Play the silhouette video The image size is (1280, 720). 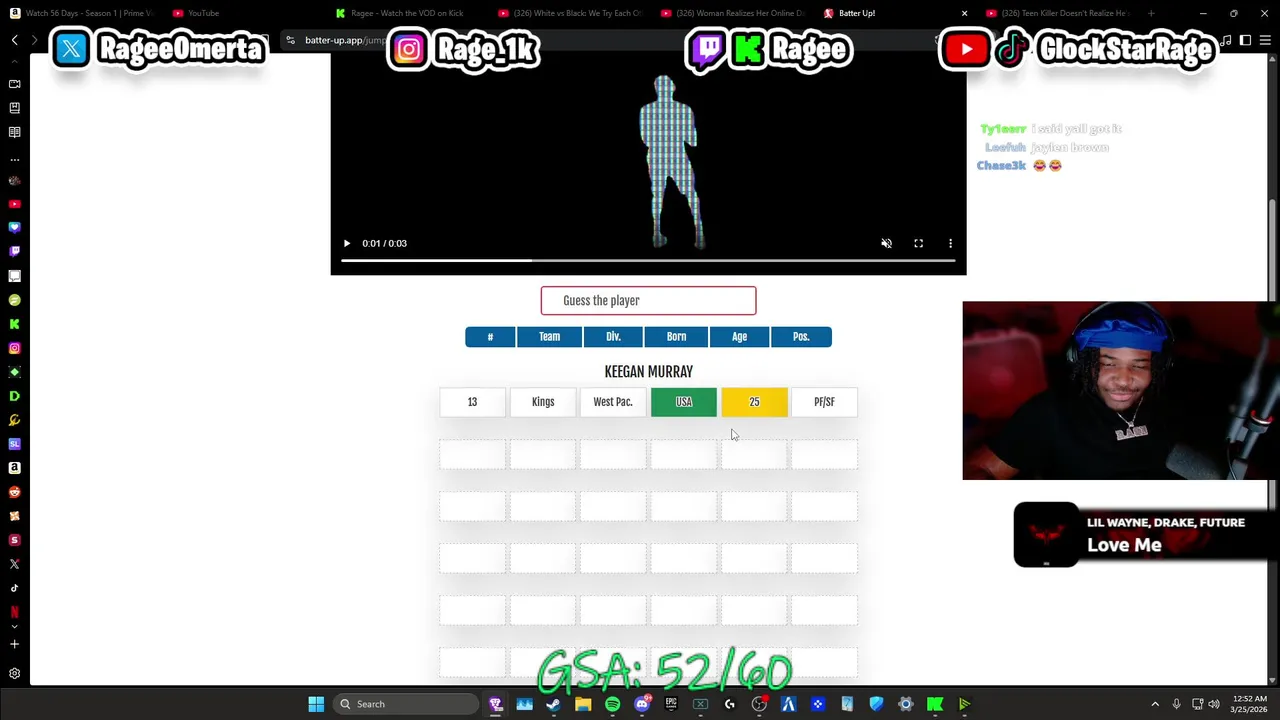coord(347,243)
